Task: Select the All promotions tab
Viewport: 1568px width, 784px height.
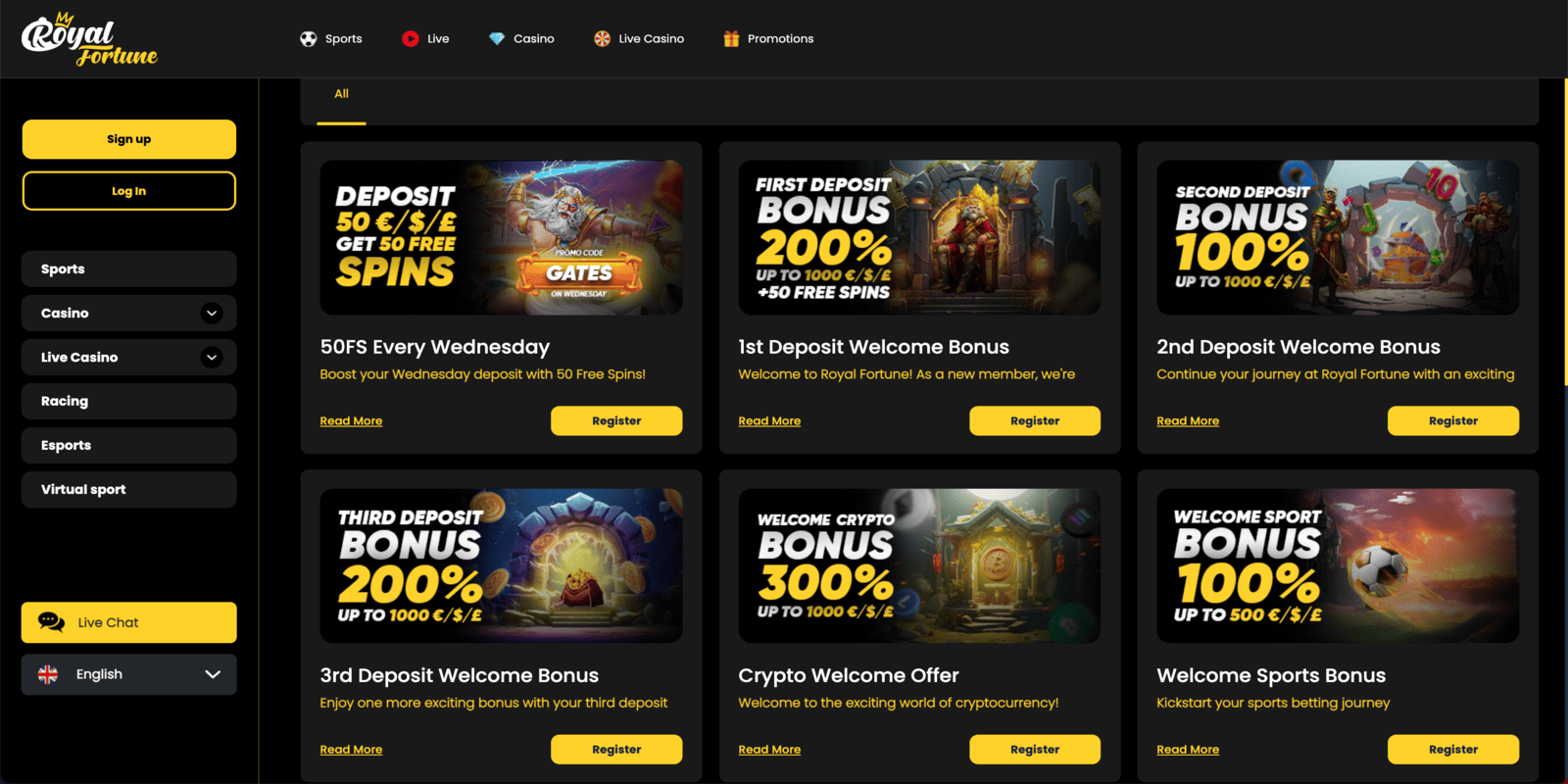Action: (x=341, y=94)
